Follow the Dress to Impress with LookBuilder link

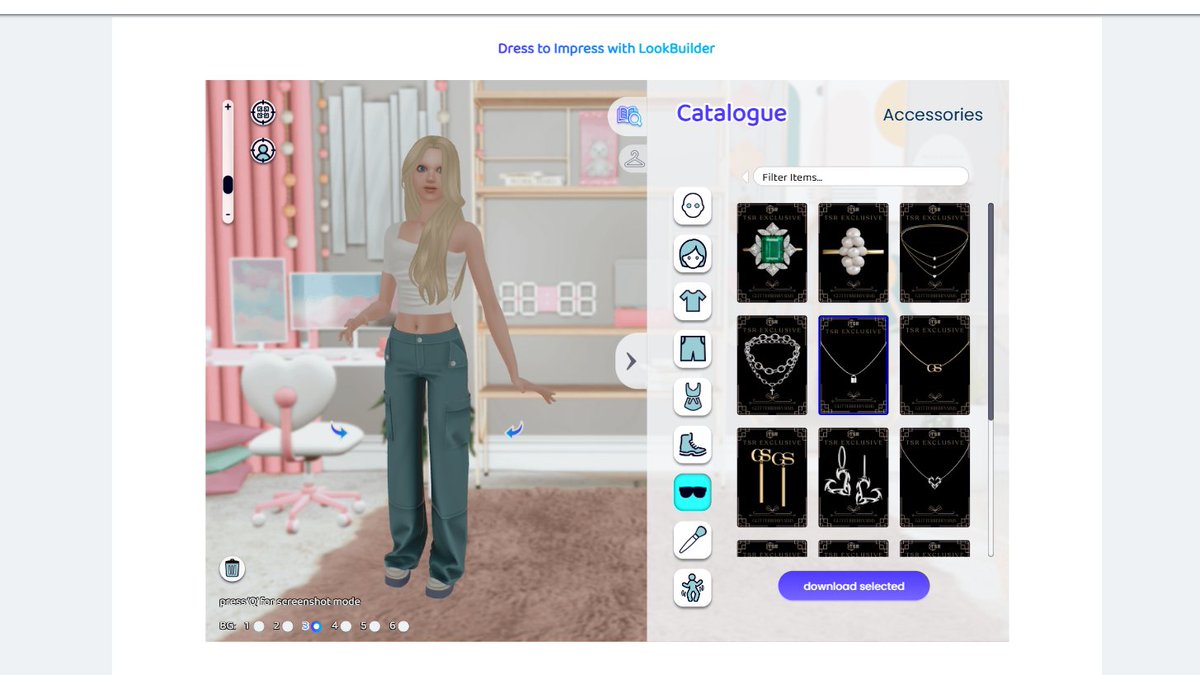(606, 48)
